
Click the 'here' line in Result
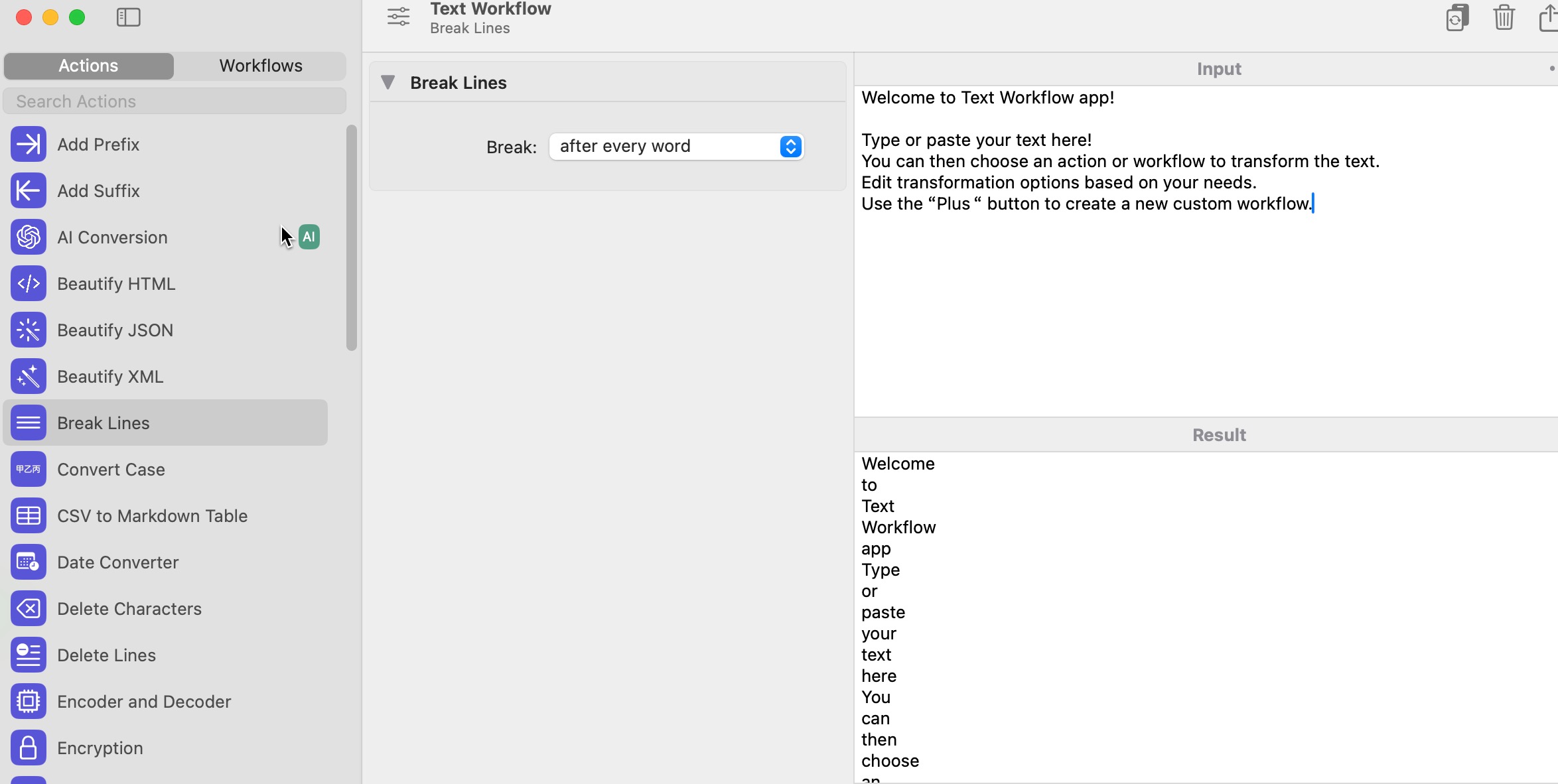click(879, 676)
